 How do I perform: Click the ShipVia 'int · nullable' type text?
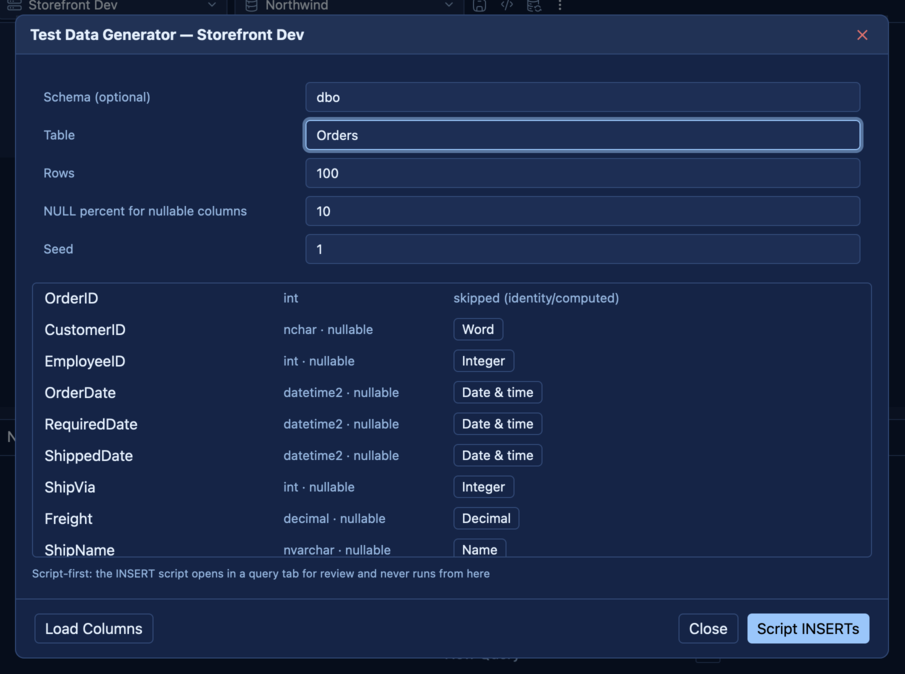click(319, 487)
